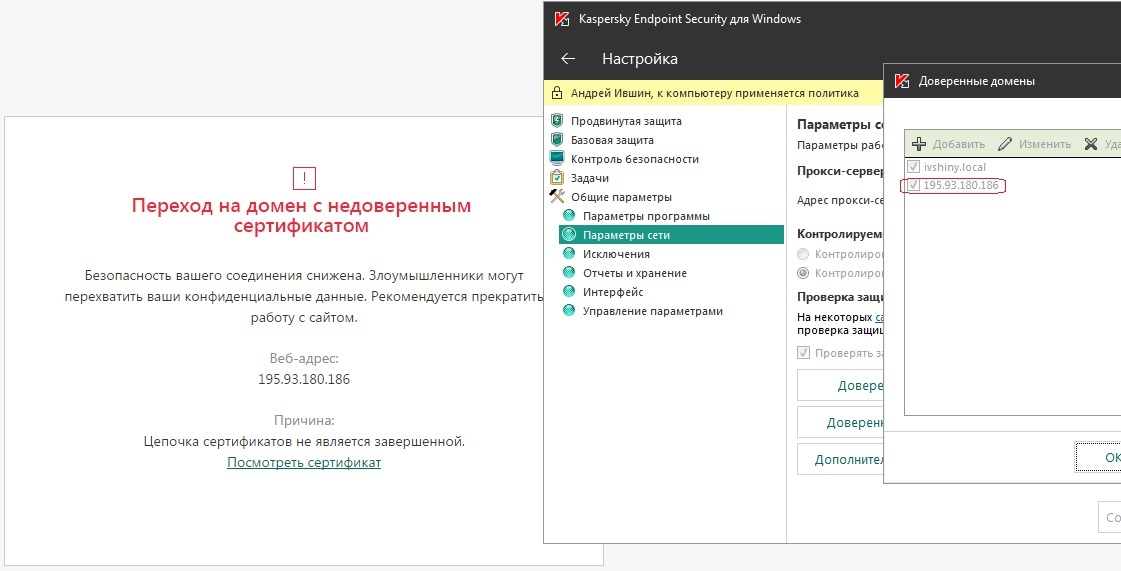Click the Kaspersky logo in the Доверенные домены dialog
The width and height of the screenshot is (1121, 571).
click(x=902, y=81)
